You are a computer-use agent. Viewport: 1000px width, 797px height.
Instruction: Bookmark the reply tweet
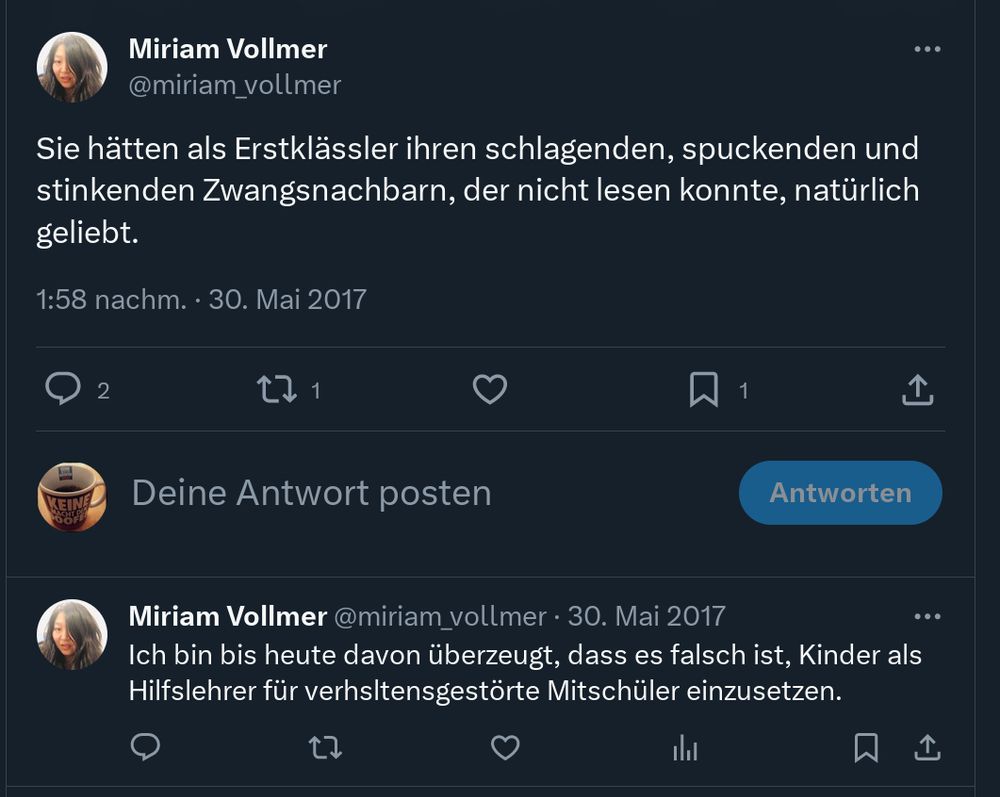pyautogui.click(x=868, y=747)
